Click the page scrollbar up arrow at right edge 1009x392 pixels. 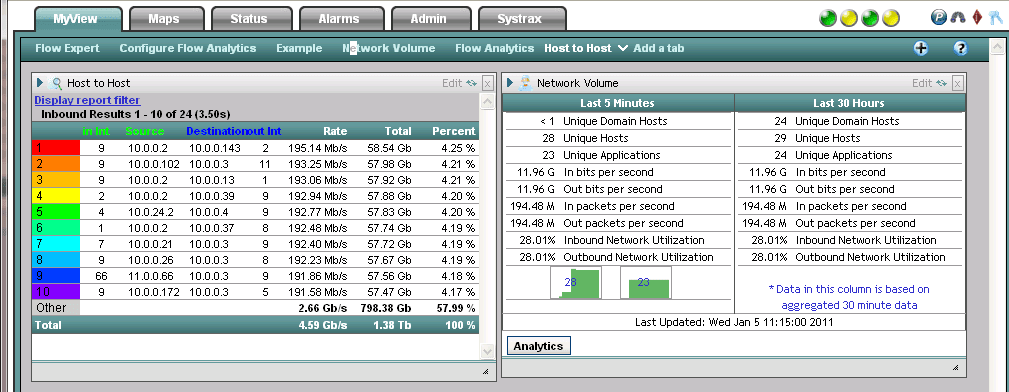point(997,48)
